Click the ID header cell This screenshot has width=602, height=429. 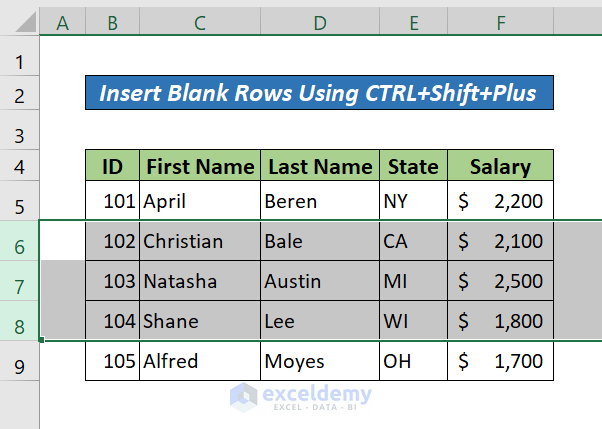pyautogui.click(x=113, y=166)
